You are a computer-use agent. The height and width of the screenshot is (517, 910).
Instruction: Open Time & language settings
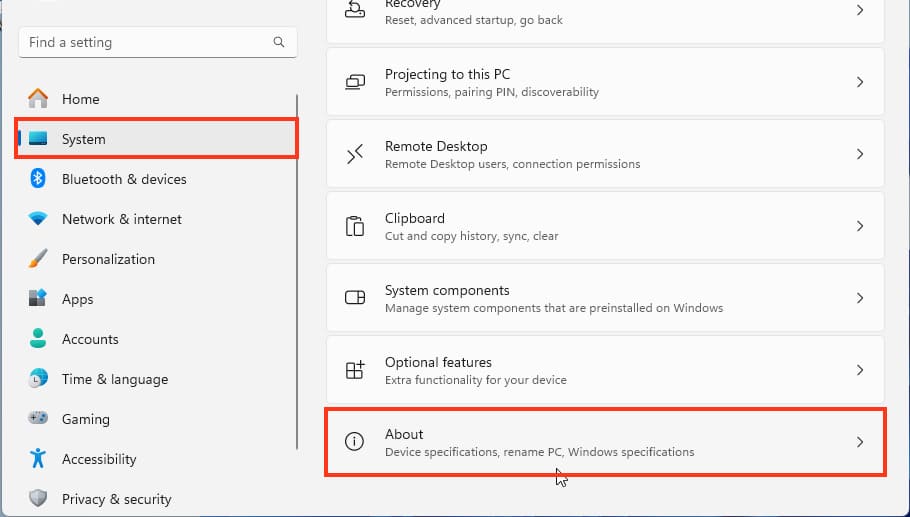(x=114, y=379)
